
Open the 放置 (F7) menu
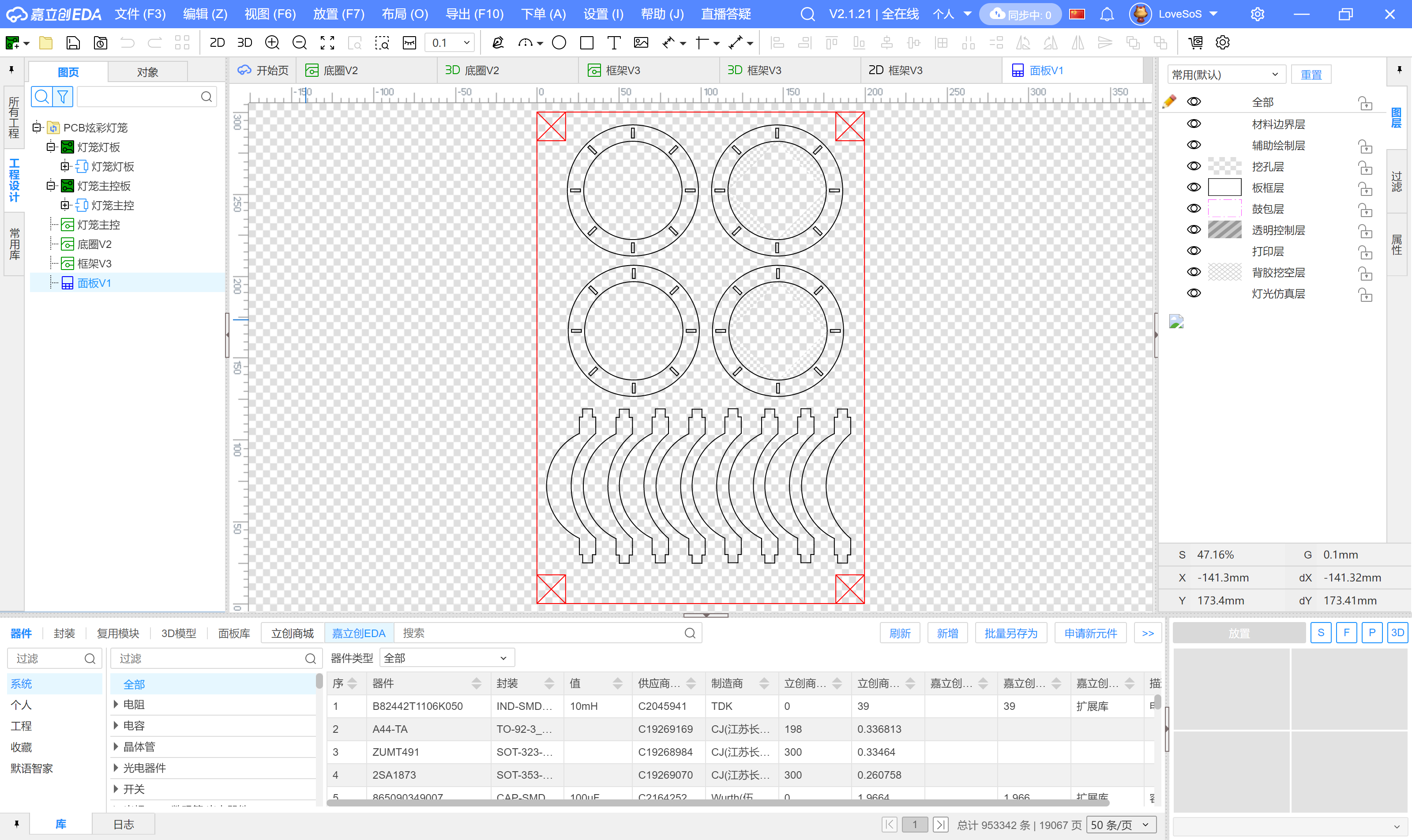click(338, 14)
